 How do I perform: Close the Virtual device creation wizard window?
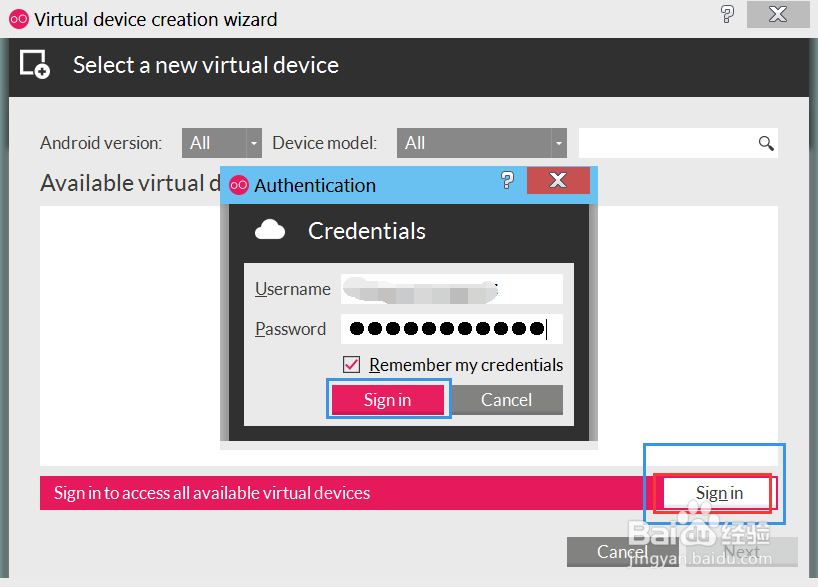pyautogui.click(x=778, y=14)
